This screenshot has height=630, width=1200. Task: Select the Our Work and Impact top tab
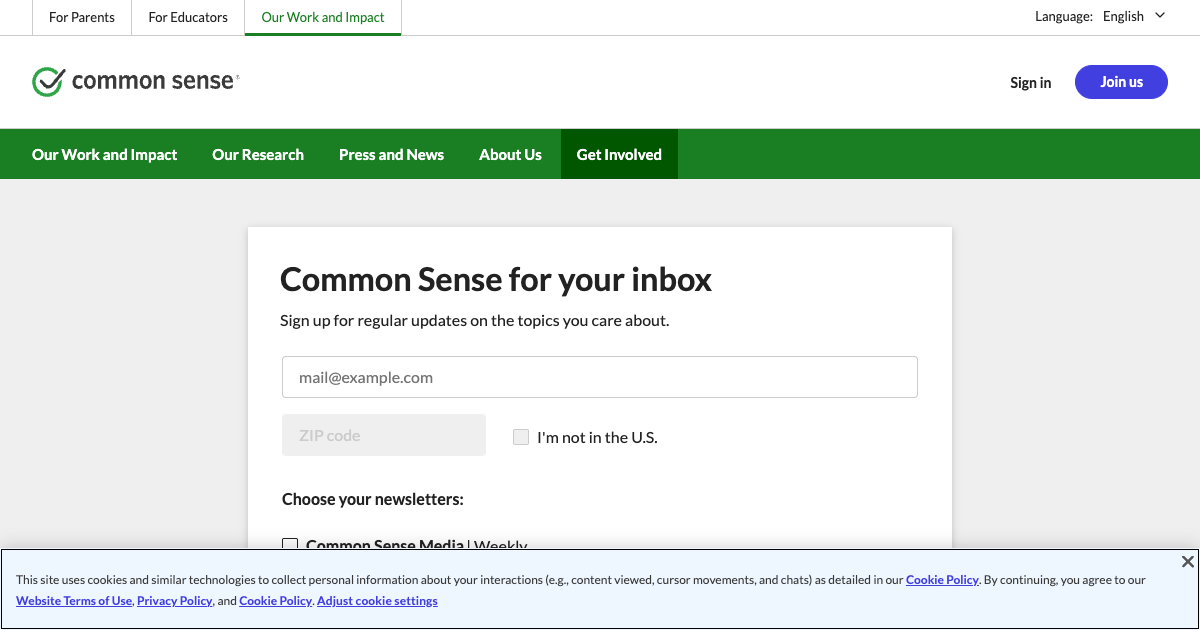pos(322,17)
